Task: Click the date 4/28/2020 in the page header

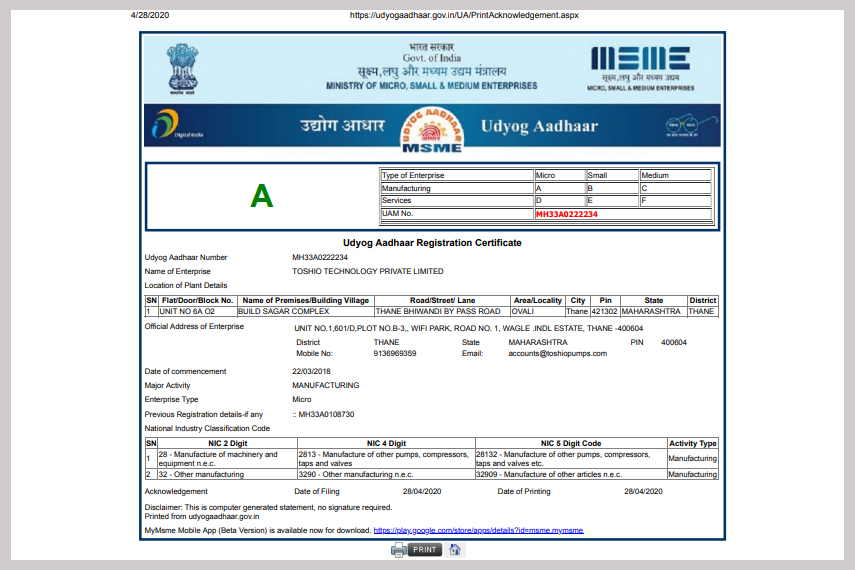Action: [x=150, y=15]
